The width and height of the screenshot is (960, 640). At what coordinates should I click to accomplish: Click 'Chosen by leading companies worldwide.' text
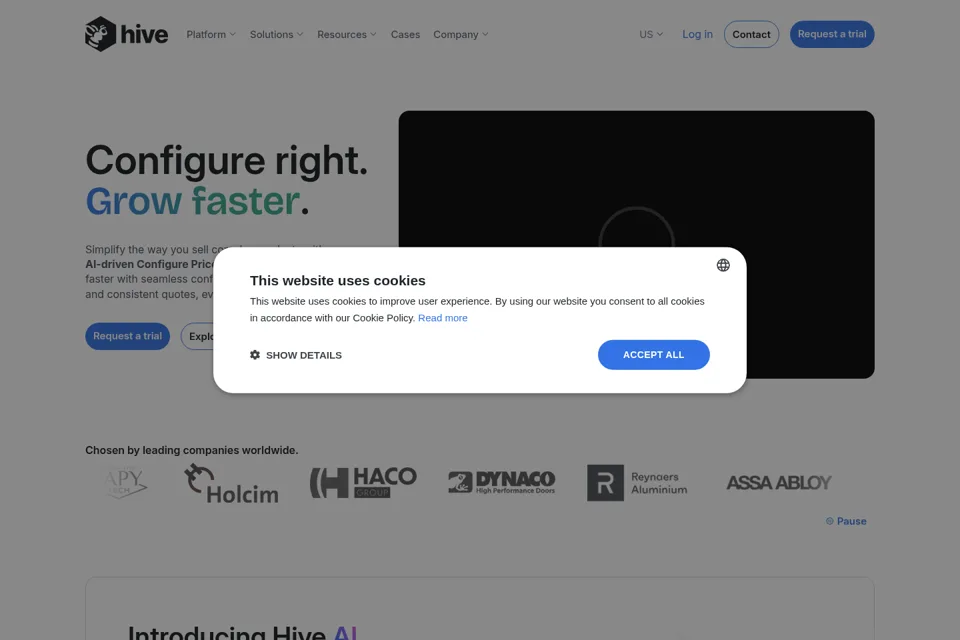click(x=192, y=450)
